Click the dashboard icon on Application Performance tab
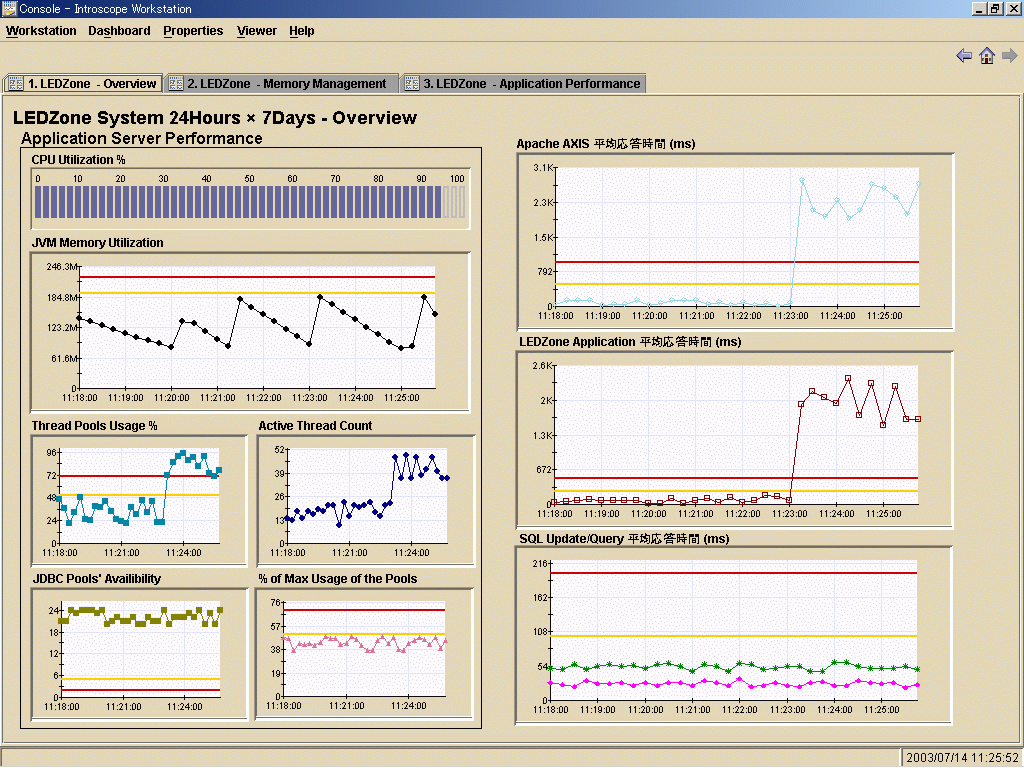The height and width of the screenshot is (768, 1024). tap(411, 84)
